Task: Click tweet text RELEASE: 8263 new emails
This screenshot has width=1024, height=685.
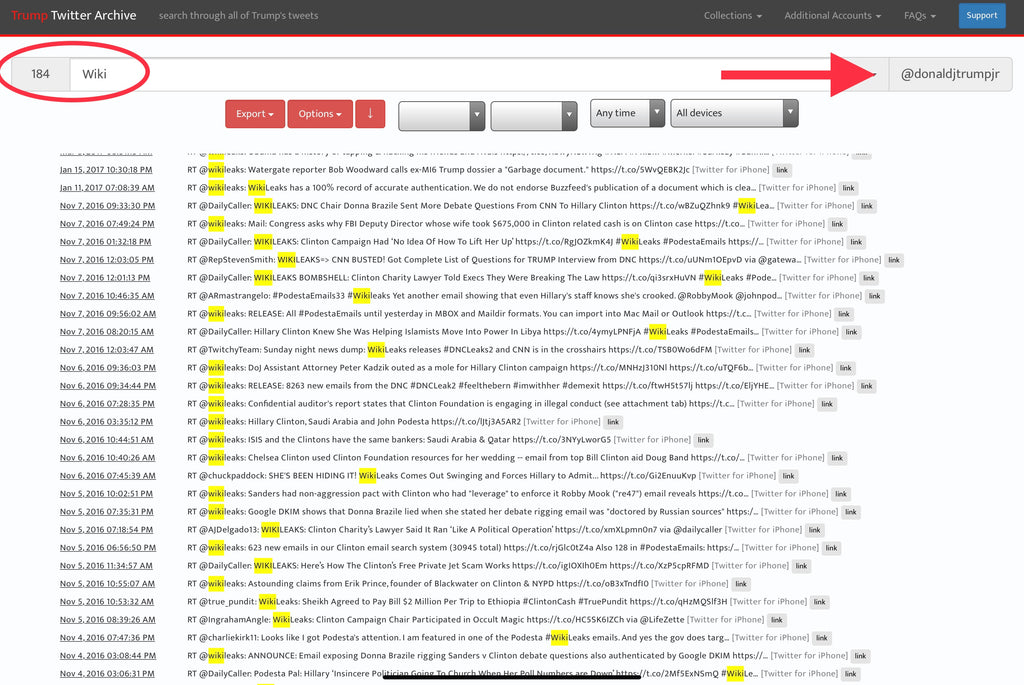Action: 481,386
